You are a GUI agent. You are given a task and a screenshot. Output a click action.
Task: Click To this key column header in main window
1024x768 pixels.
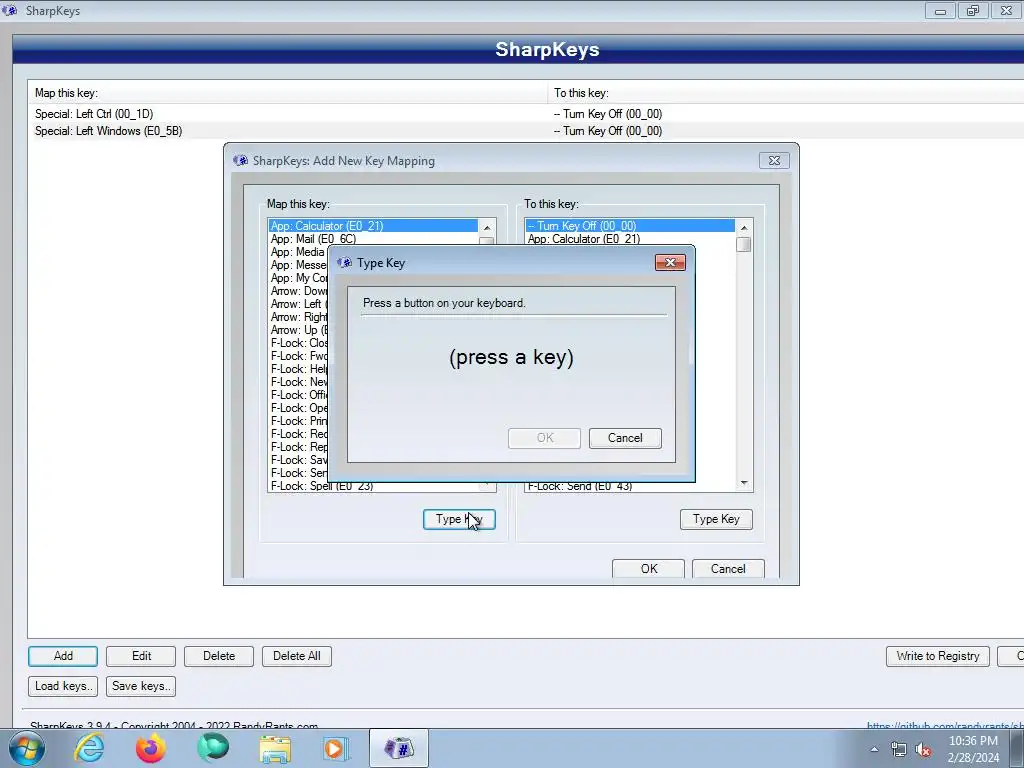click(x=786, y=93)
